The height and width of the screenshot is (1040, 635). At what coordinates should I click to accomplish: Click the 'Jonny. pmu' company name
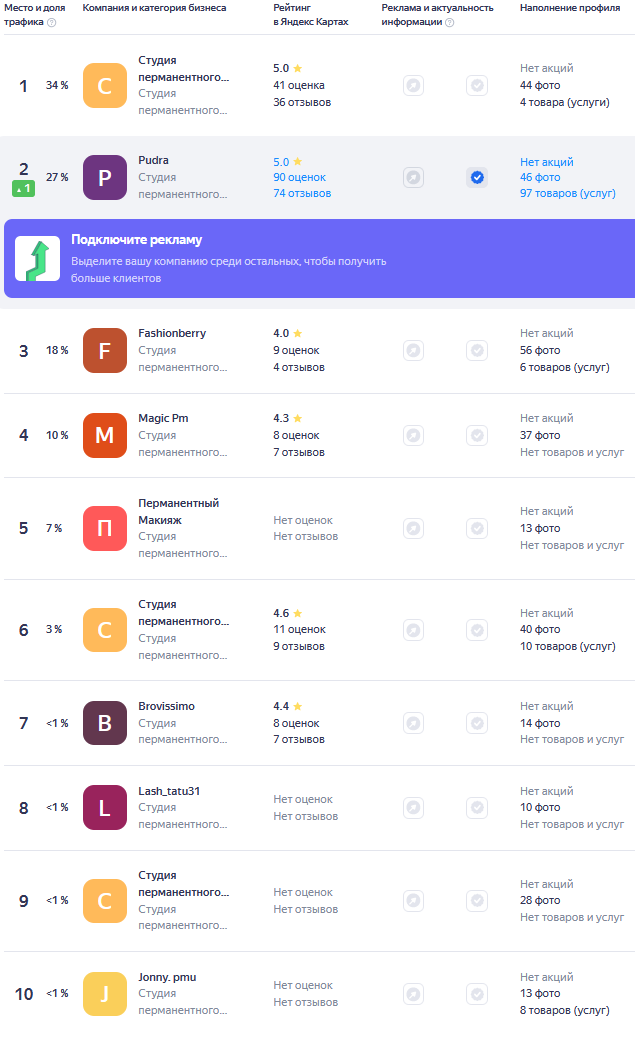pyautogui.click(x=167, y=977)
